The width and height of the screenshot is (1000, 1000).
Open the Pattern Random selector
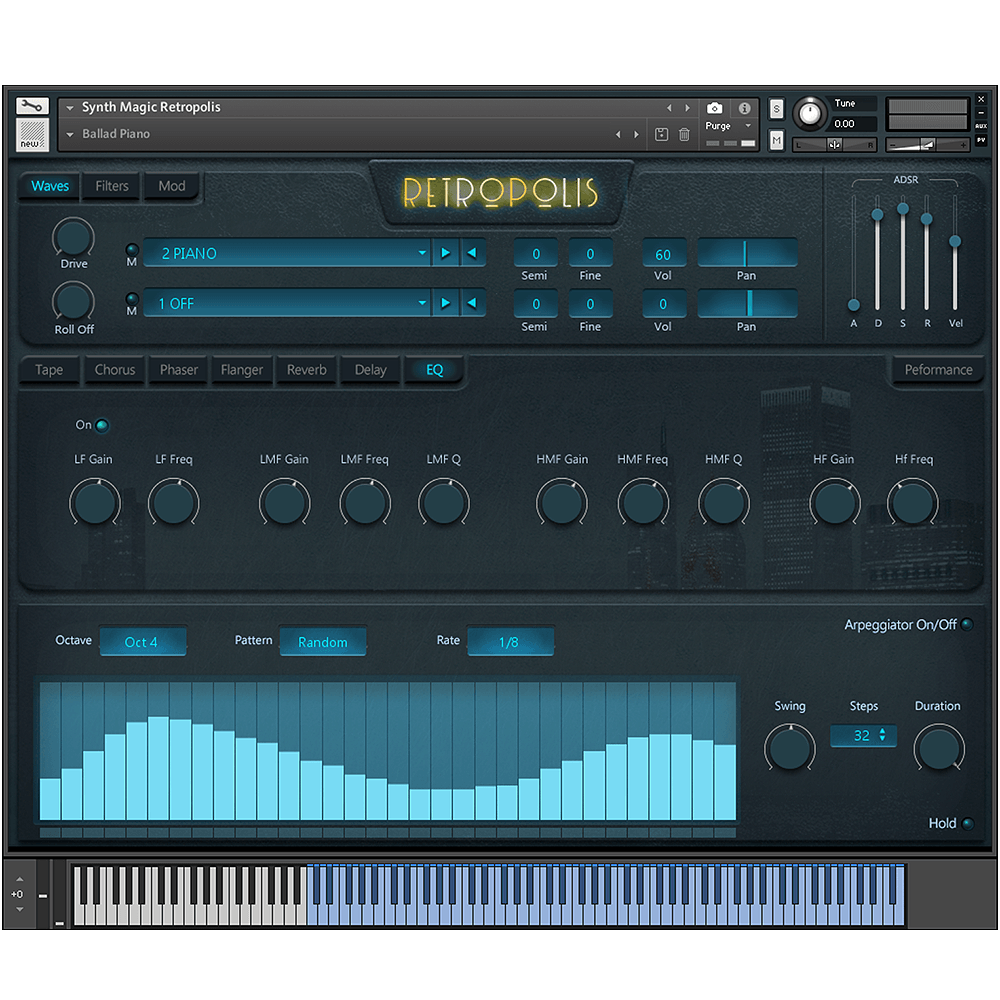(323, 642)
